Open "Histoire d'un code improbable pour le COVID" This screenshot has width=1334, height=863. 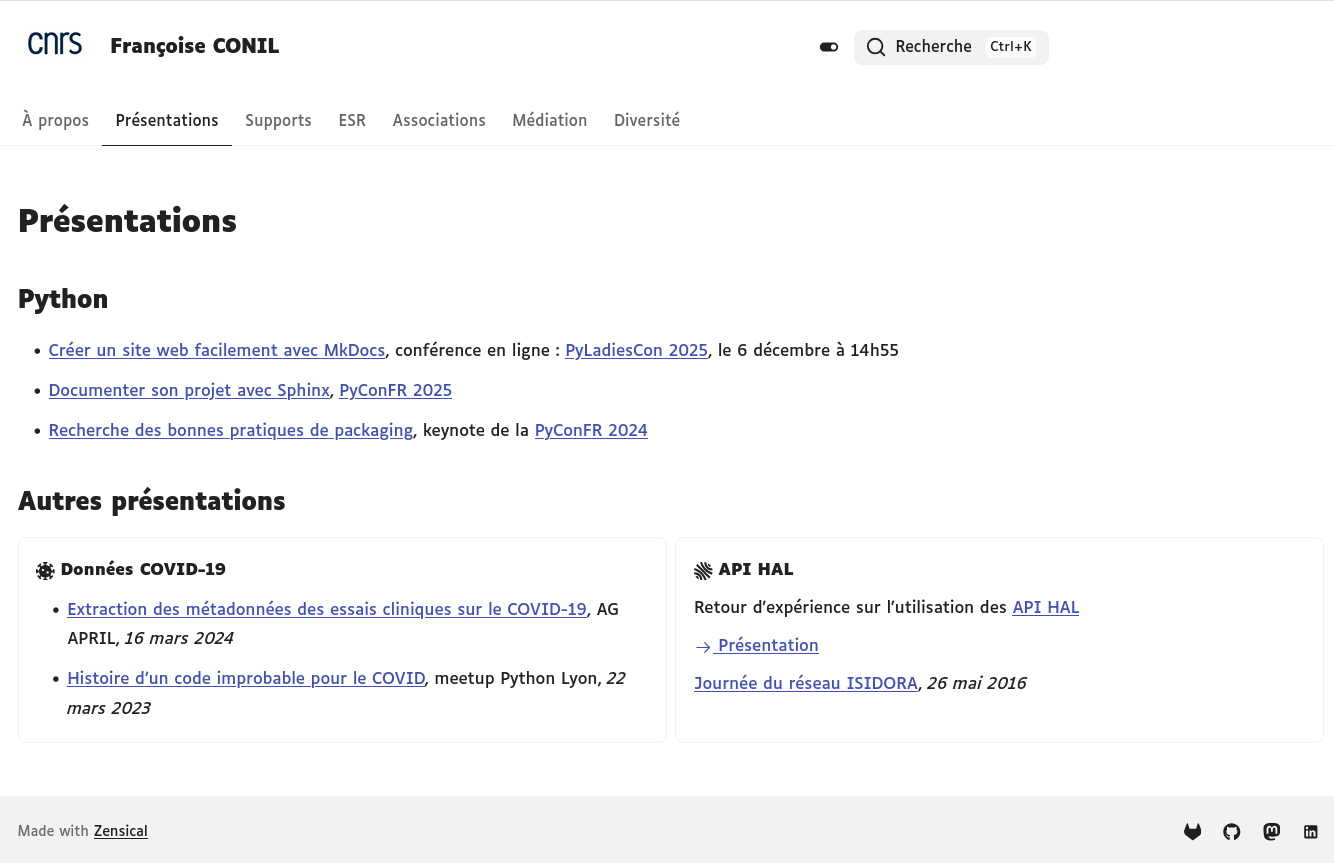(246, 678)
